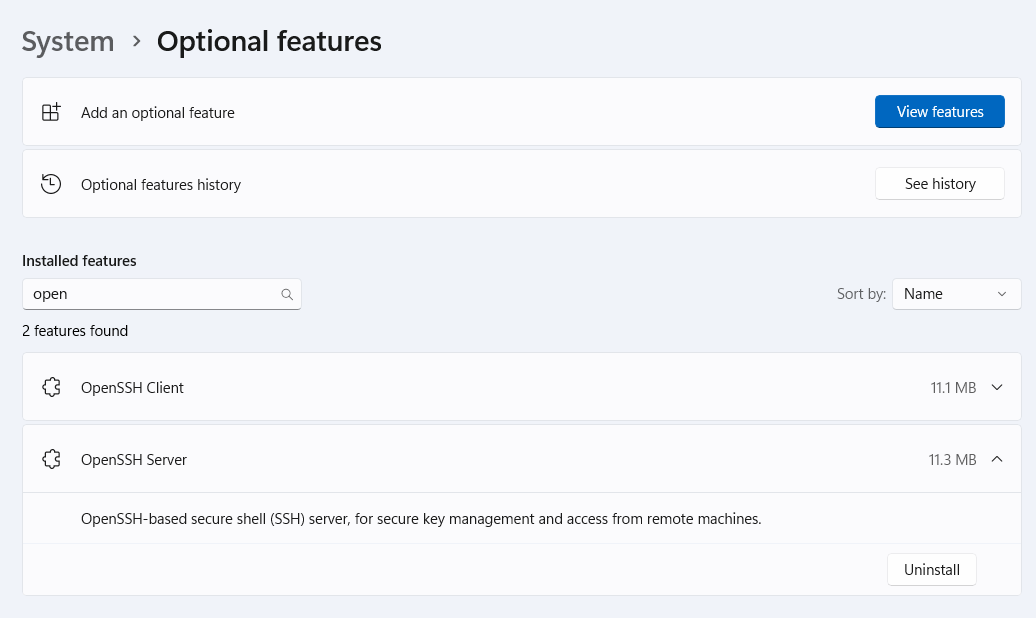This screenshot has height=618, width=1036.
Task: Click the breadcrumb arrow after System
Action: coord(135,42)
